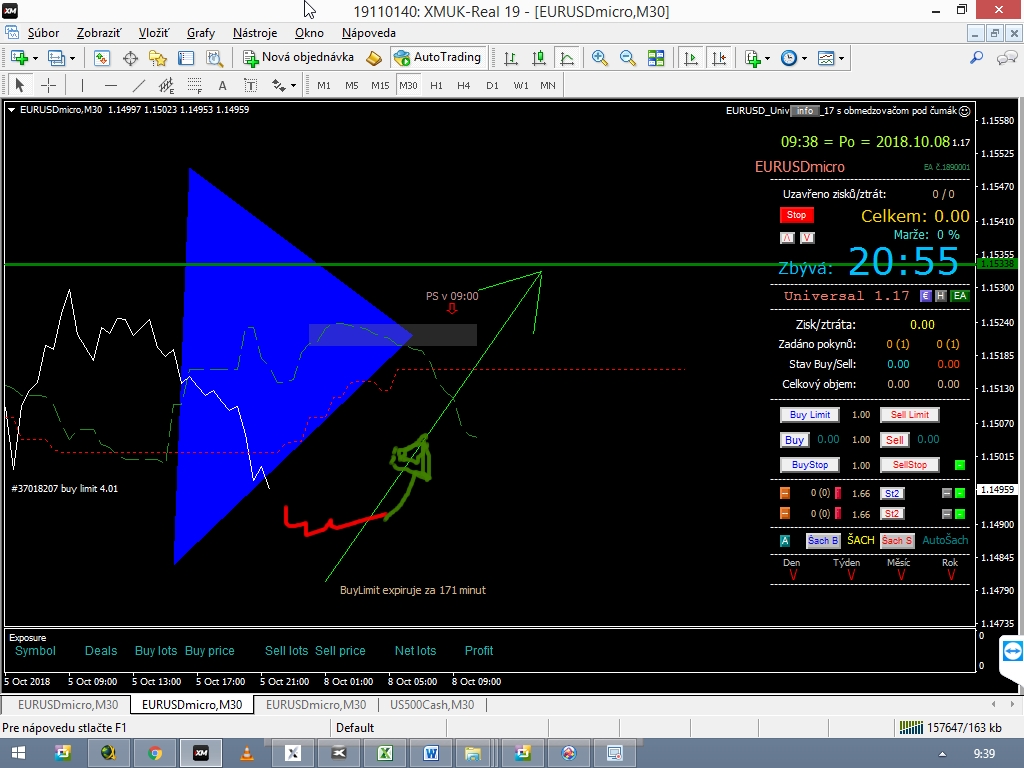Switch timeframe to H1
This screenshot has height=768, width=1024.
pos(436,85)
